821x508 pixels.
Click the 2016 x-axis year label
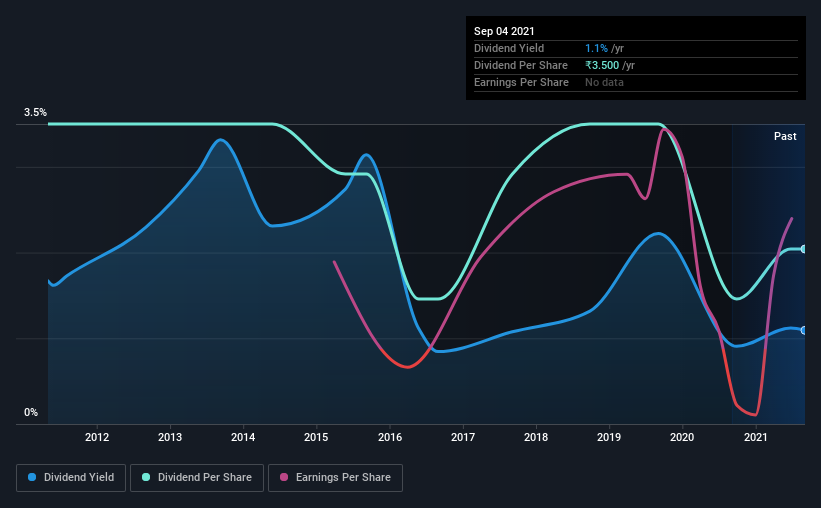[390, 437]
